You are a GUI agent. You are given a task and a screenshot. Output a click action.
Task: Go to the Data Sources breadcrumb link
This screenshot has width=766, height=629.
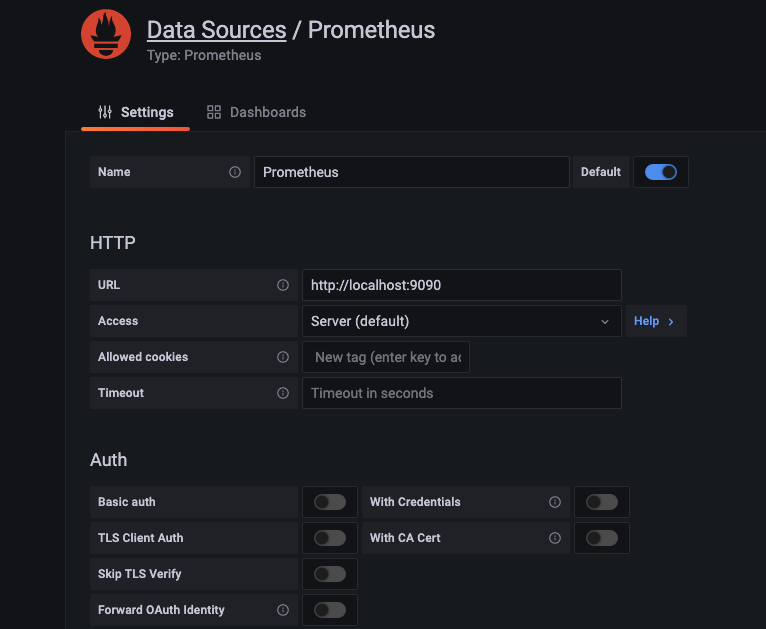tap(216, 30)
